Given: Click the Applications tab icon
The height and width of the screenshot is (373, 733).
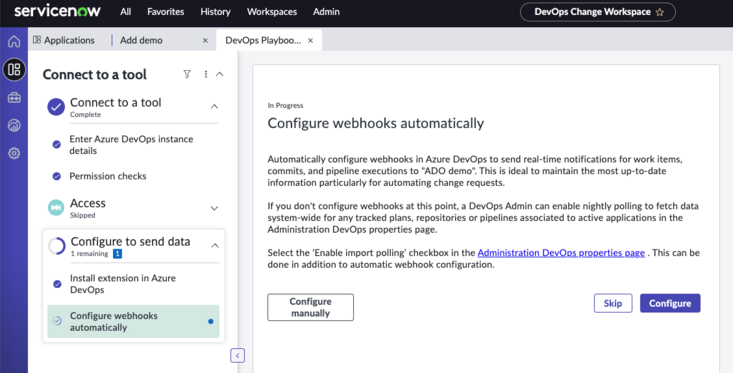Looking at the screenshot, I should tap(37, 40).
